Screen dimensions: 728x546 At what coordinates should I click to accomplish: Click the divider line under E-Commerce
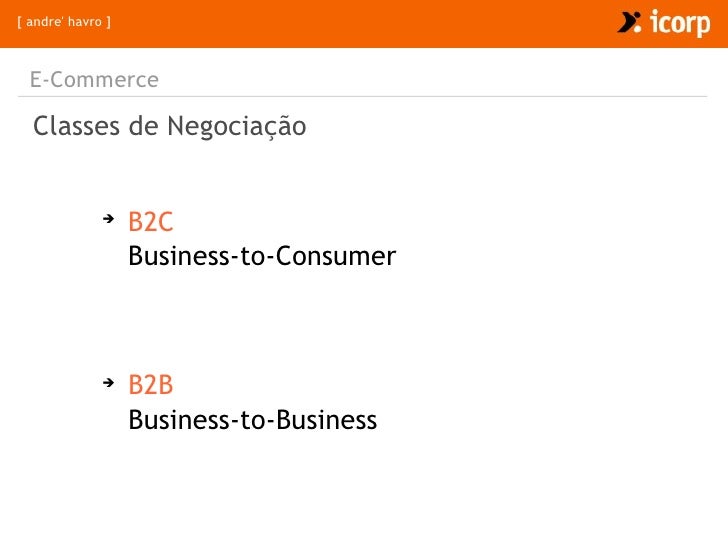pyautogui.click(x=363, y=97)
